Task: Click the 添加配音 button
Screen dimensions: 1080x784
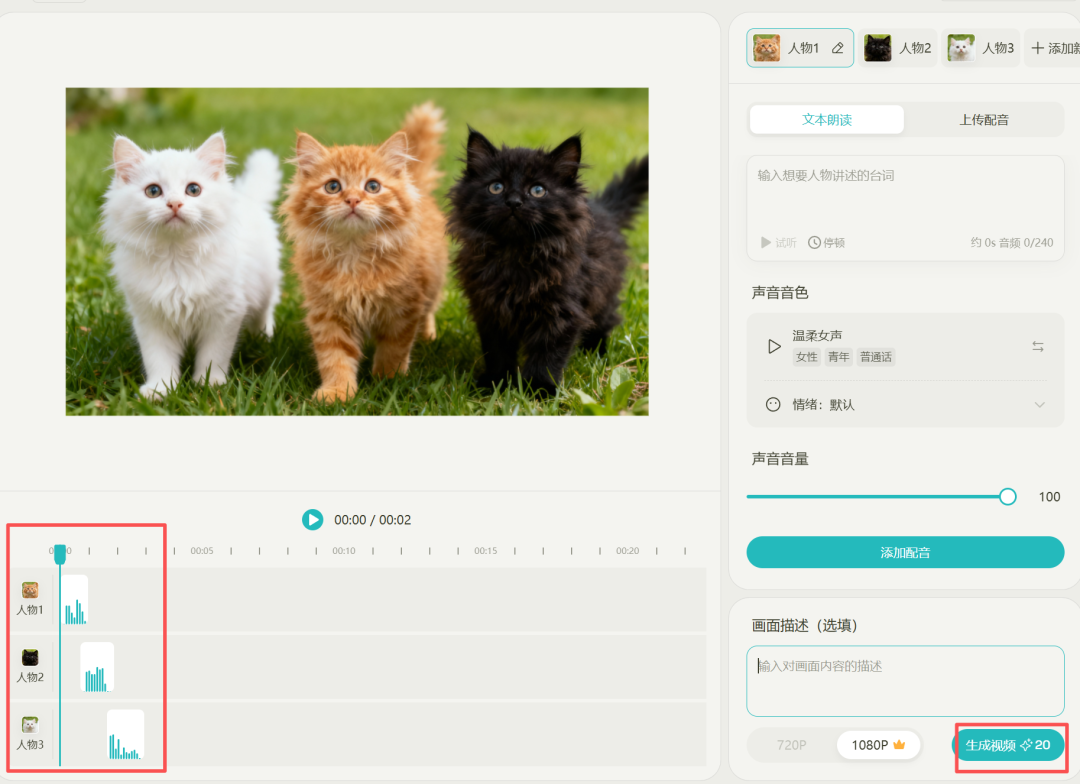Action: [905, 552]
